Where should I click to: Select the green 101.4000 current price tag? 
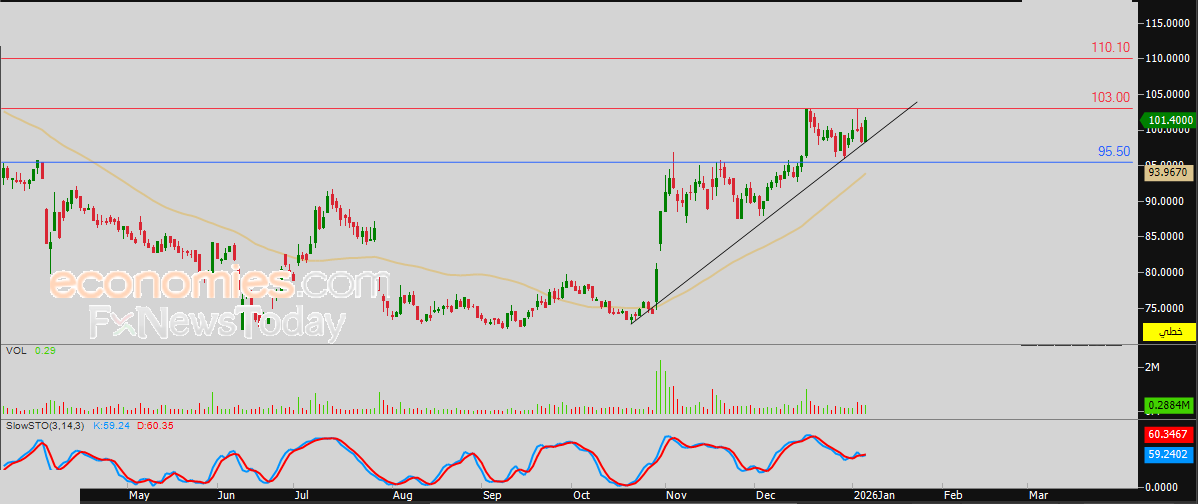(1167, 120)
